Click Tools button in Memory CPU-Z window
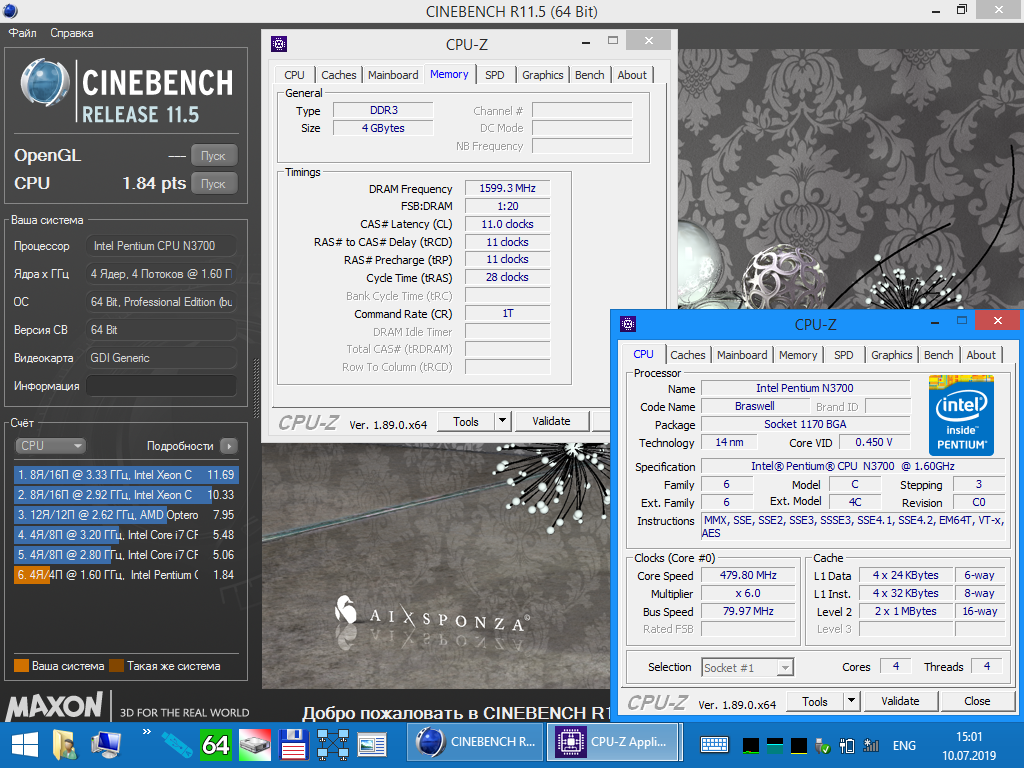The width and height of the screenshot is (1024, 768). pyautogui.click(x=466, y=422)
